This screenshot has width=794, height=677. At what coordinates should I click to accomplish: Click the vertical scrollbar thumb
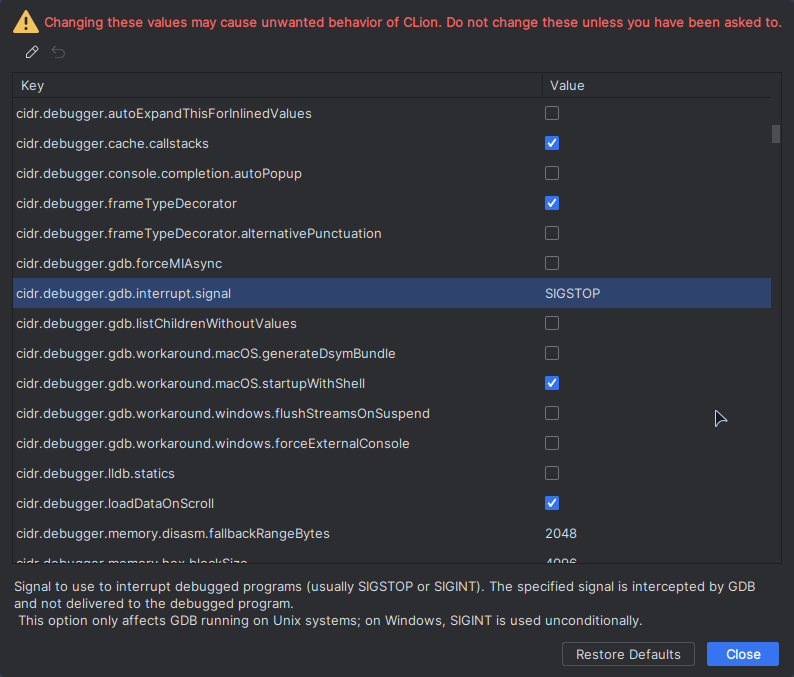776,134
